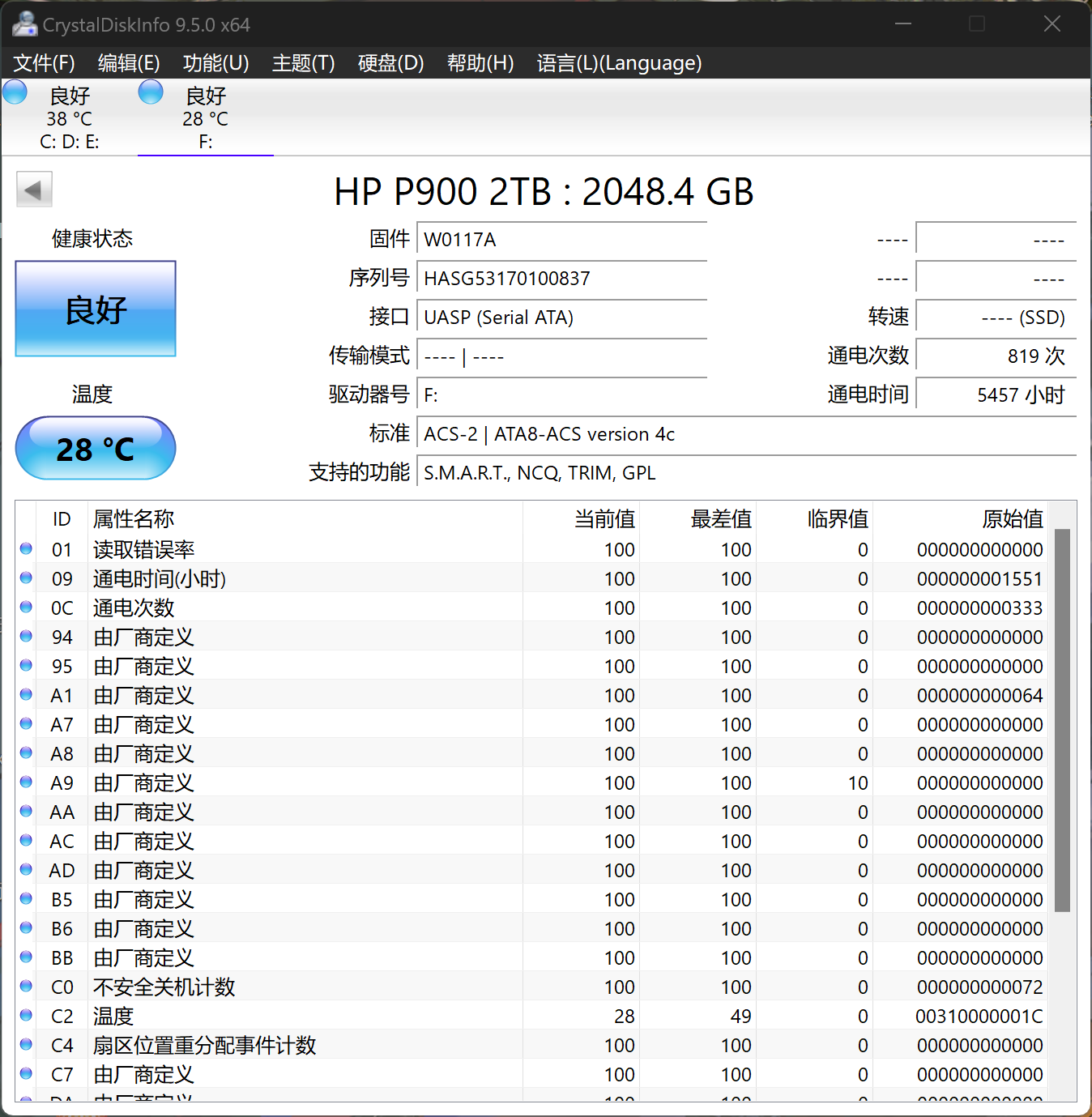Switch to the F: drive tab

(205, 117)
